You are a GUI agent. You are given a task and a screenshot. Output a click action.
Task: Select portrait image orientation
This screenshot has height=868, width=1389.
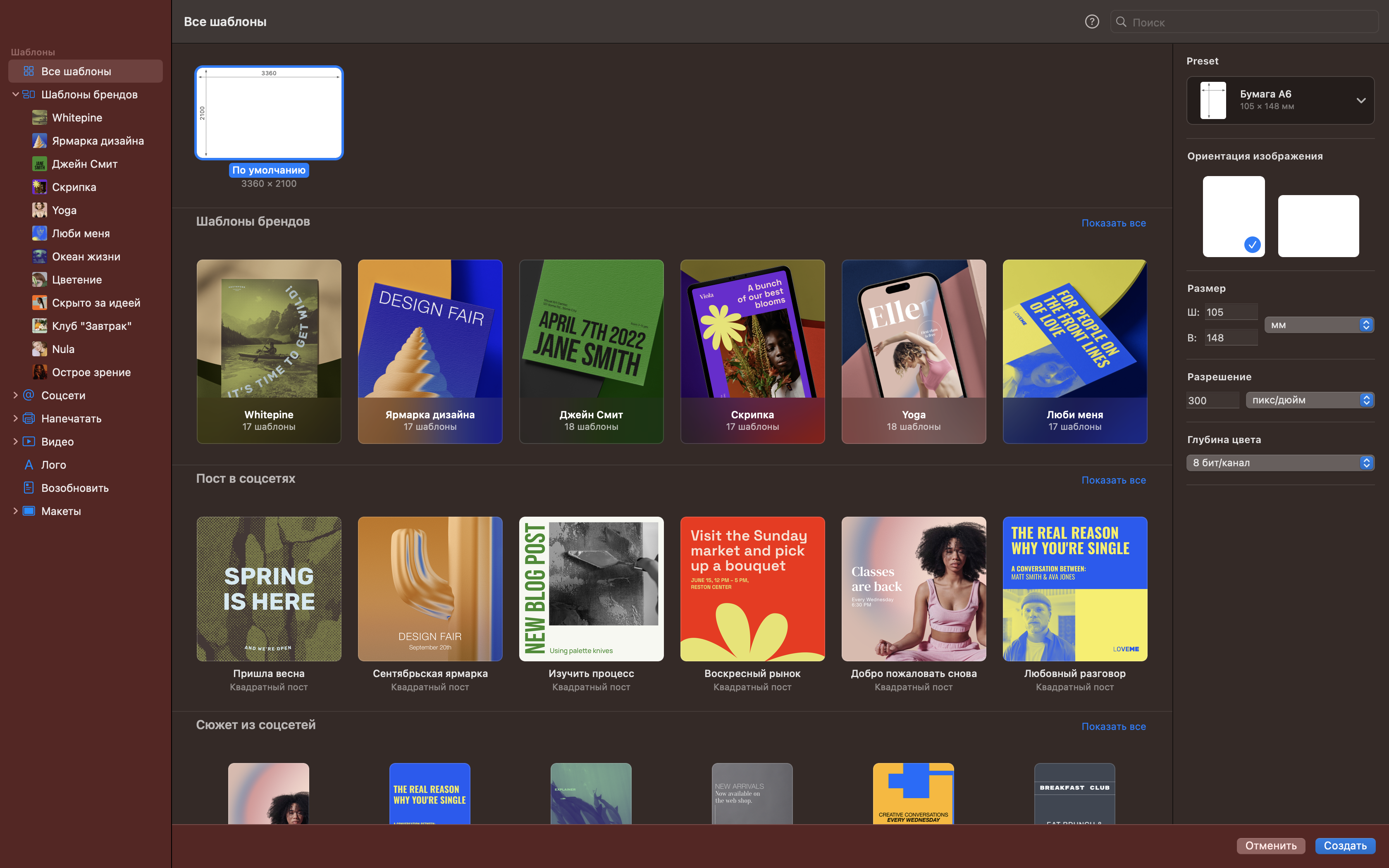[1234, 217]
